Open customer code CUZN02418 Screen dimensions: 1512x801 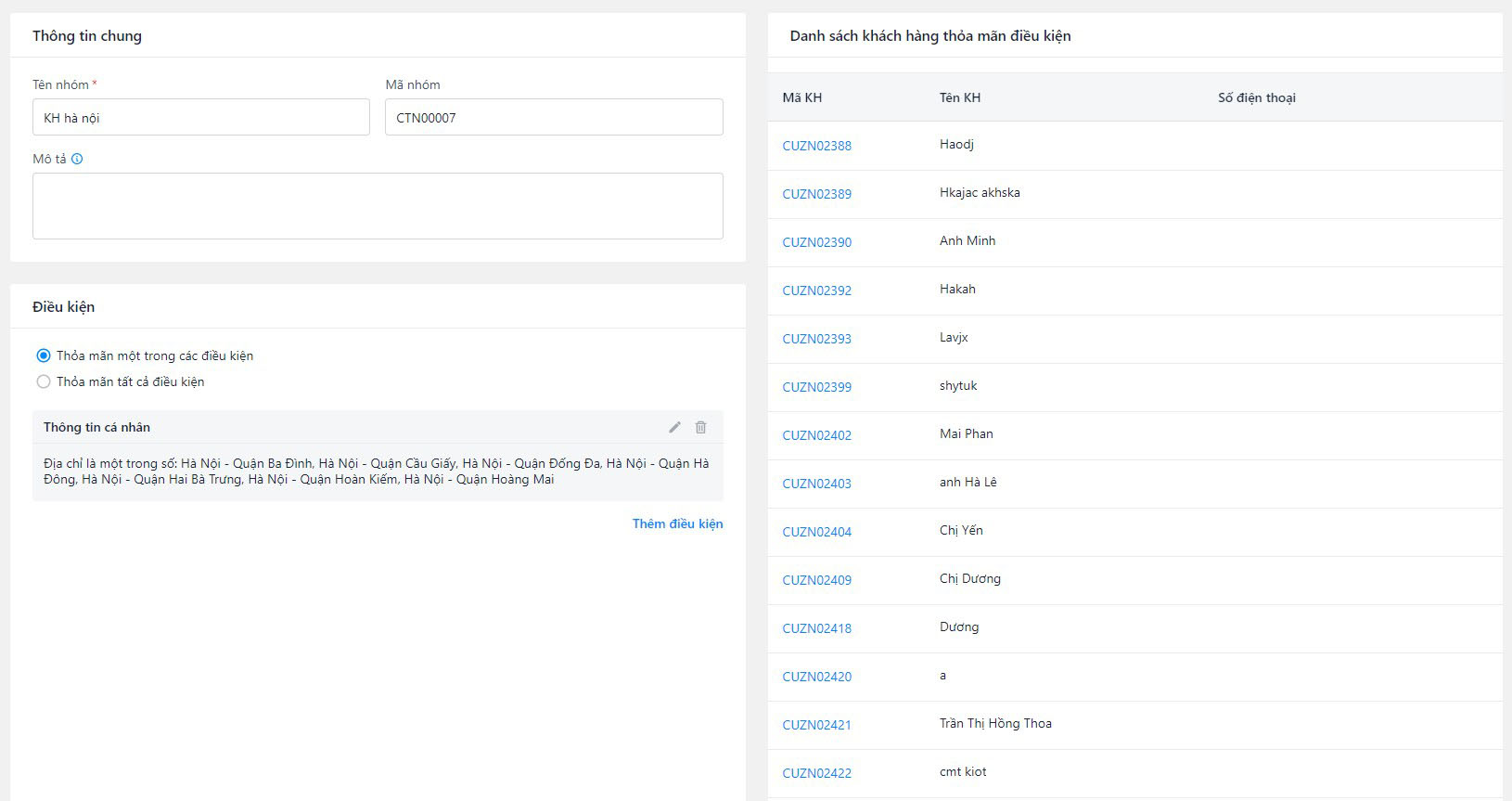coord(816,628)
